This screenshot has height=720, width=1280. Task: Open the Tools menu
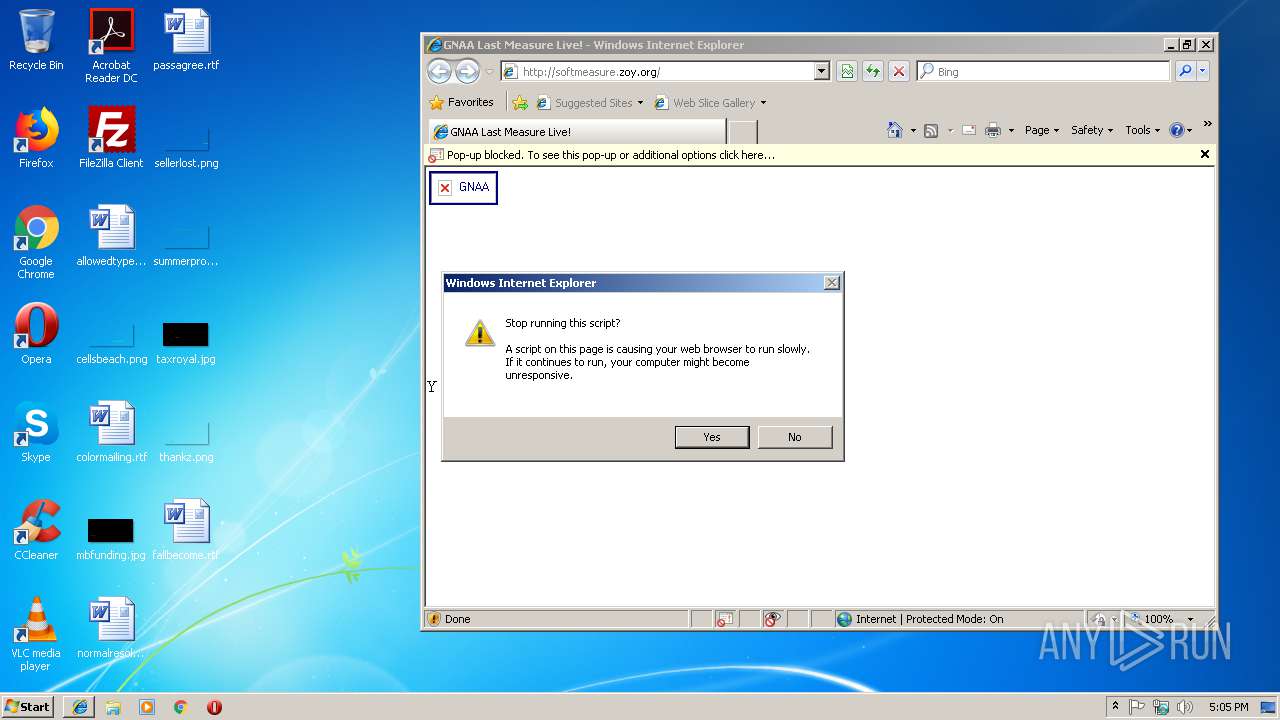(1143, 130)
